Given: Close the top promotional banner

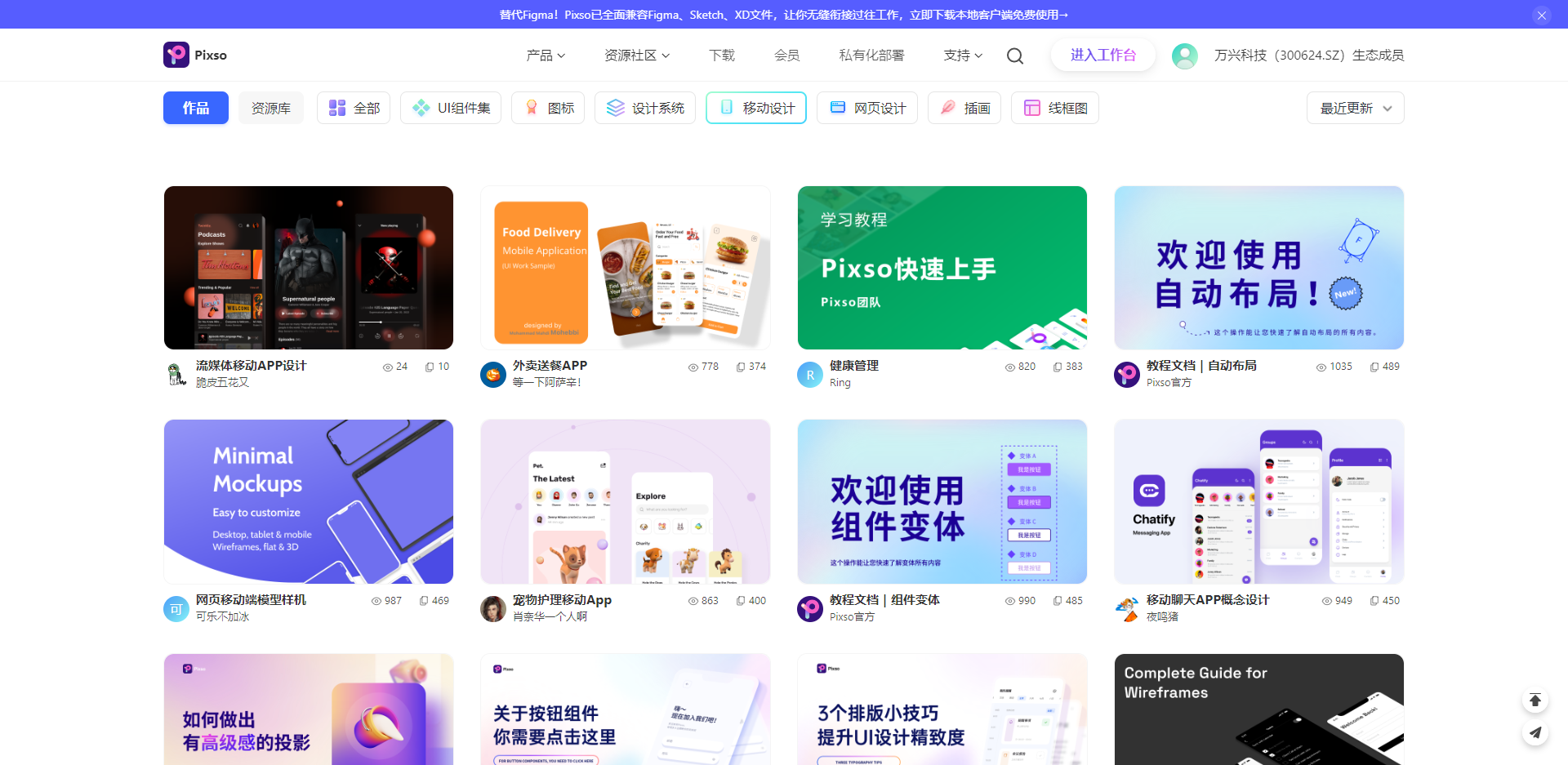Looking at the screenshot, I should 1542,15.
